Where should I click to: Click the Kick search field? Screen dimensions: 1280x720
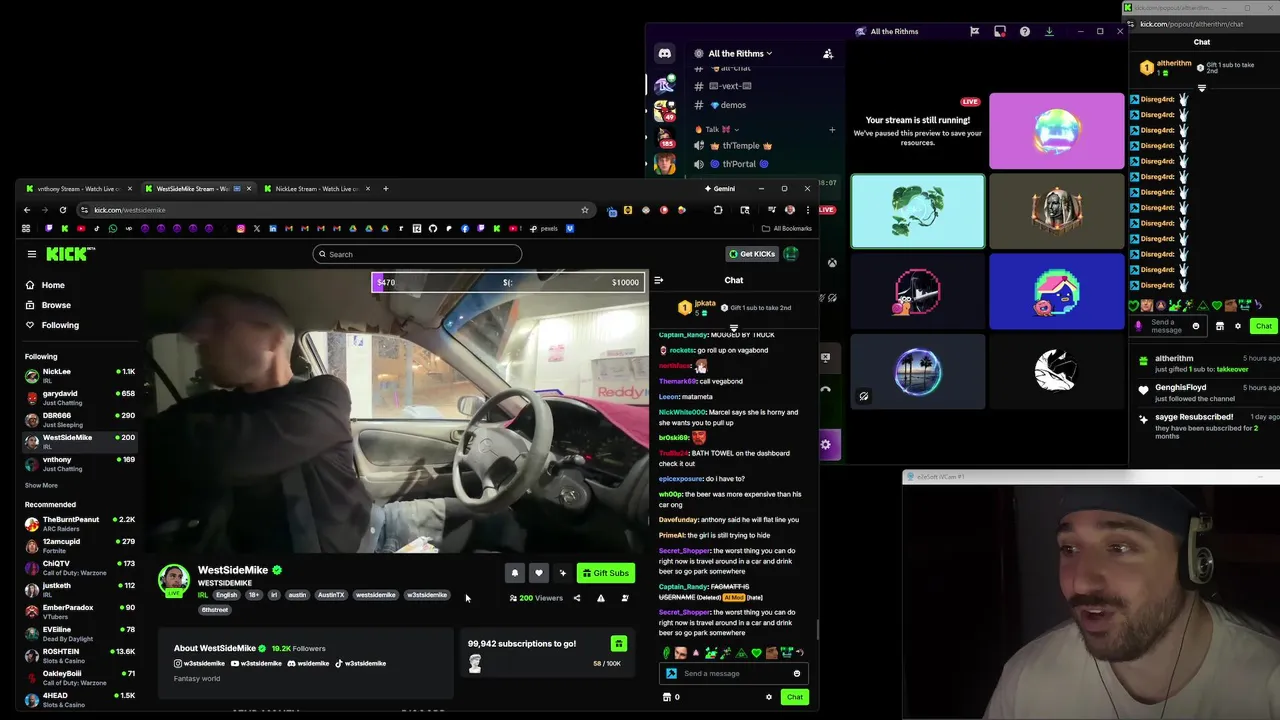417,254
